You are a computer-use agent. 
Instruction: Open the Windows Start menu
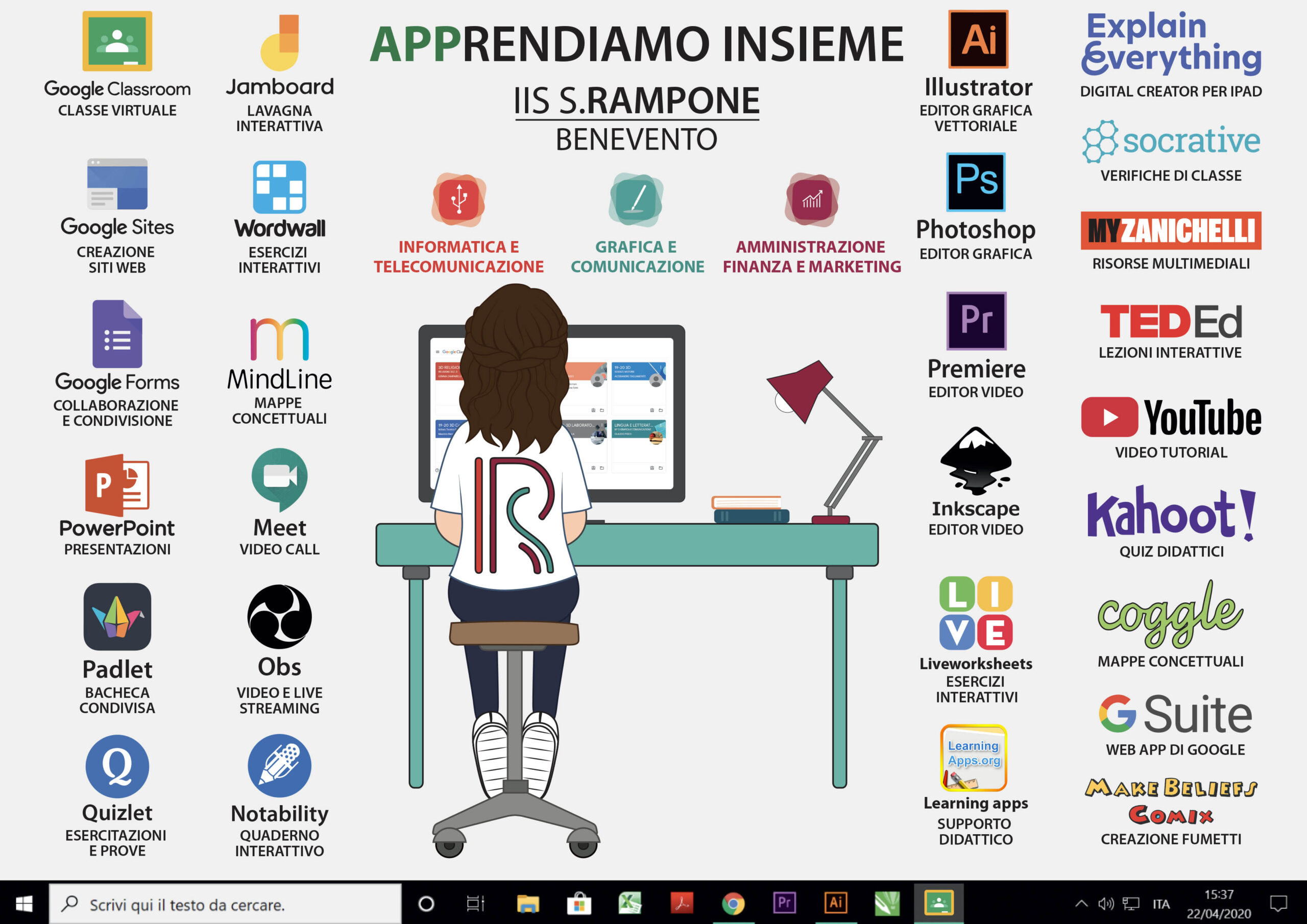pyautogui.click(x=24, y=904)
